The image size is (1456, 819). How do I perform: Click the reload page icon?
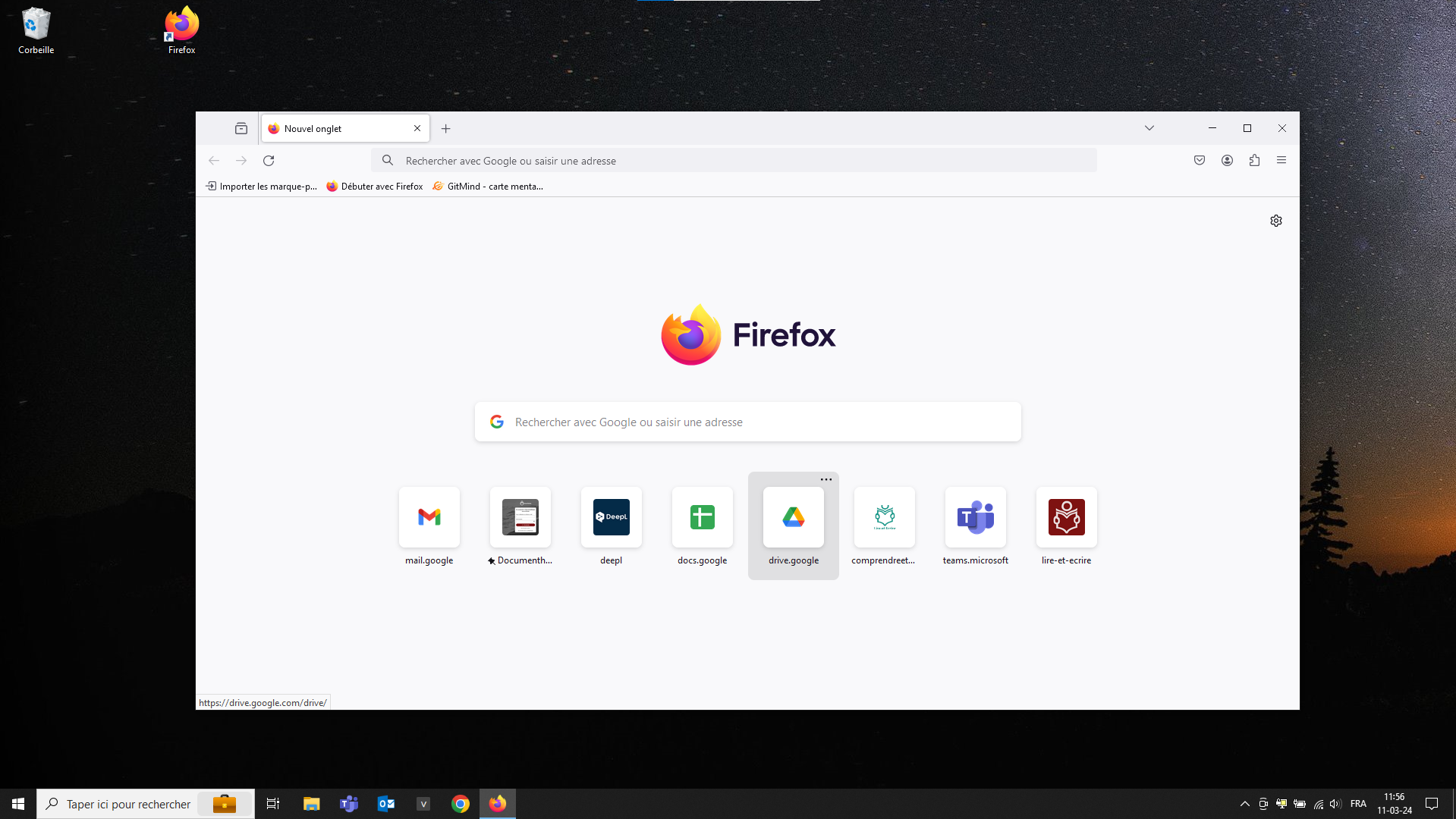tap(269, 161)
